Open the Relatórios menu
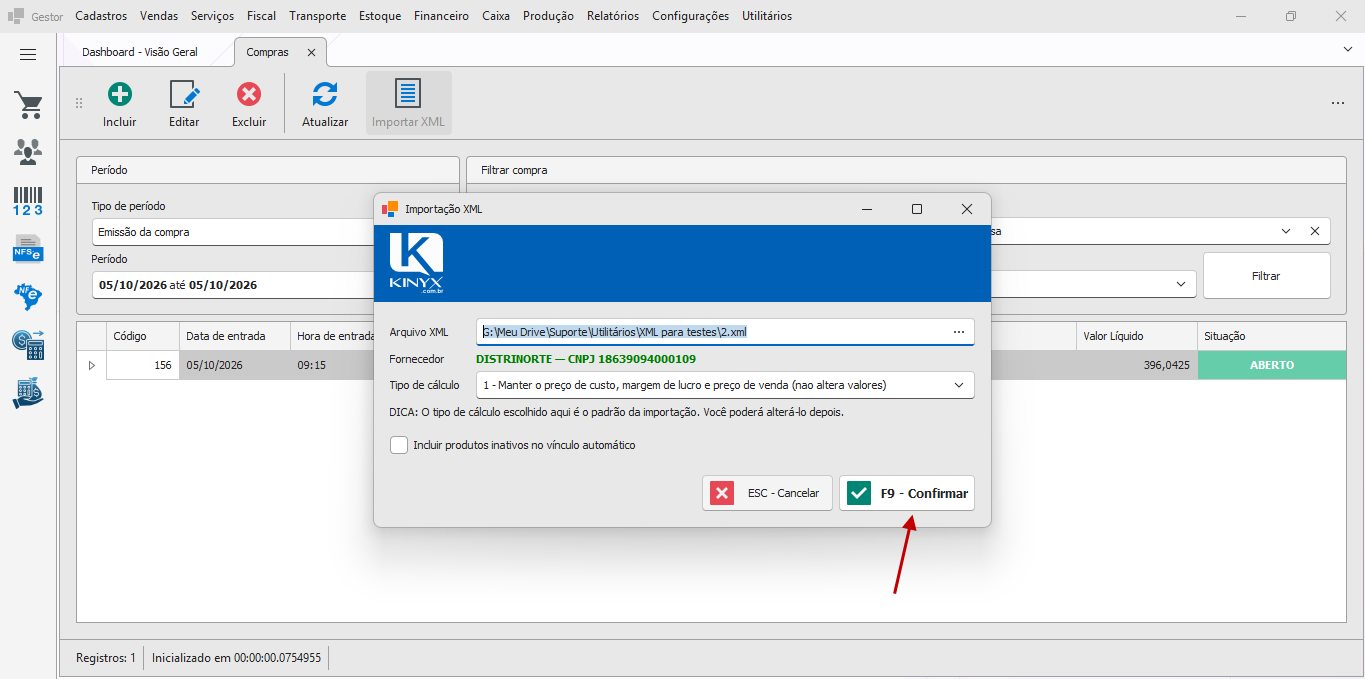The height and width of the screenshot is (679, 1365). pyautogui.click(x=613, y=16)
